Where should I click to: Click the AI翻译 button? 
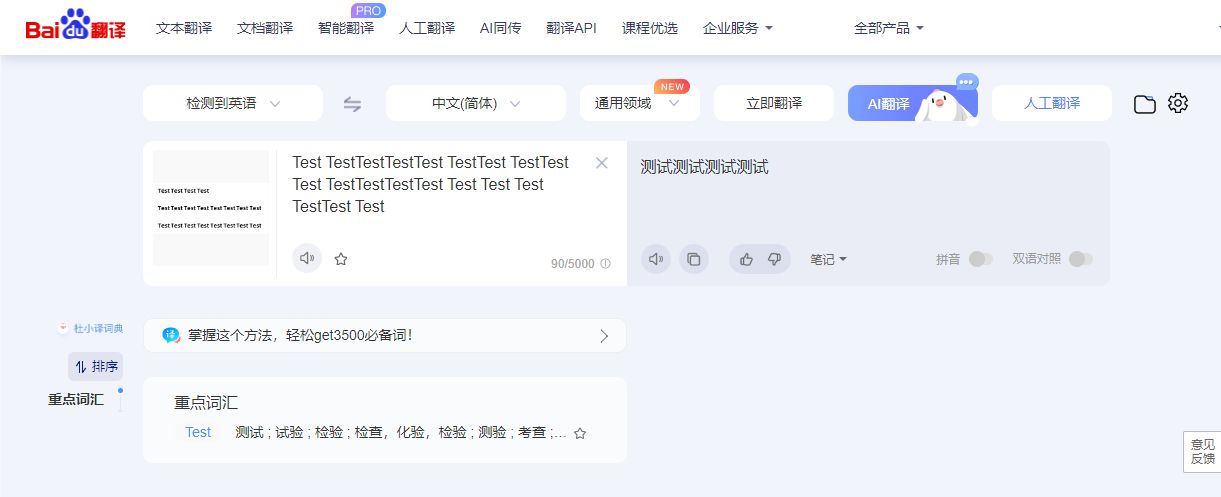(913, 103)
